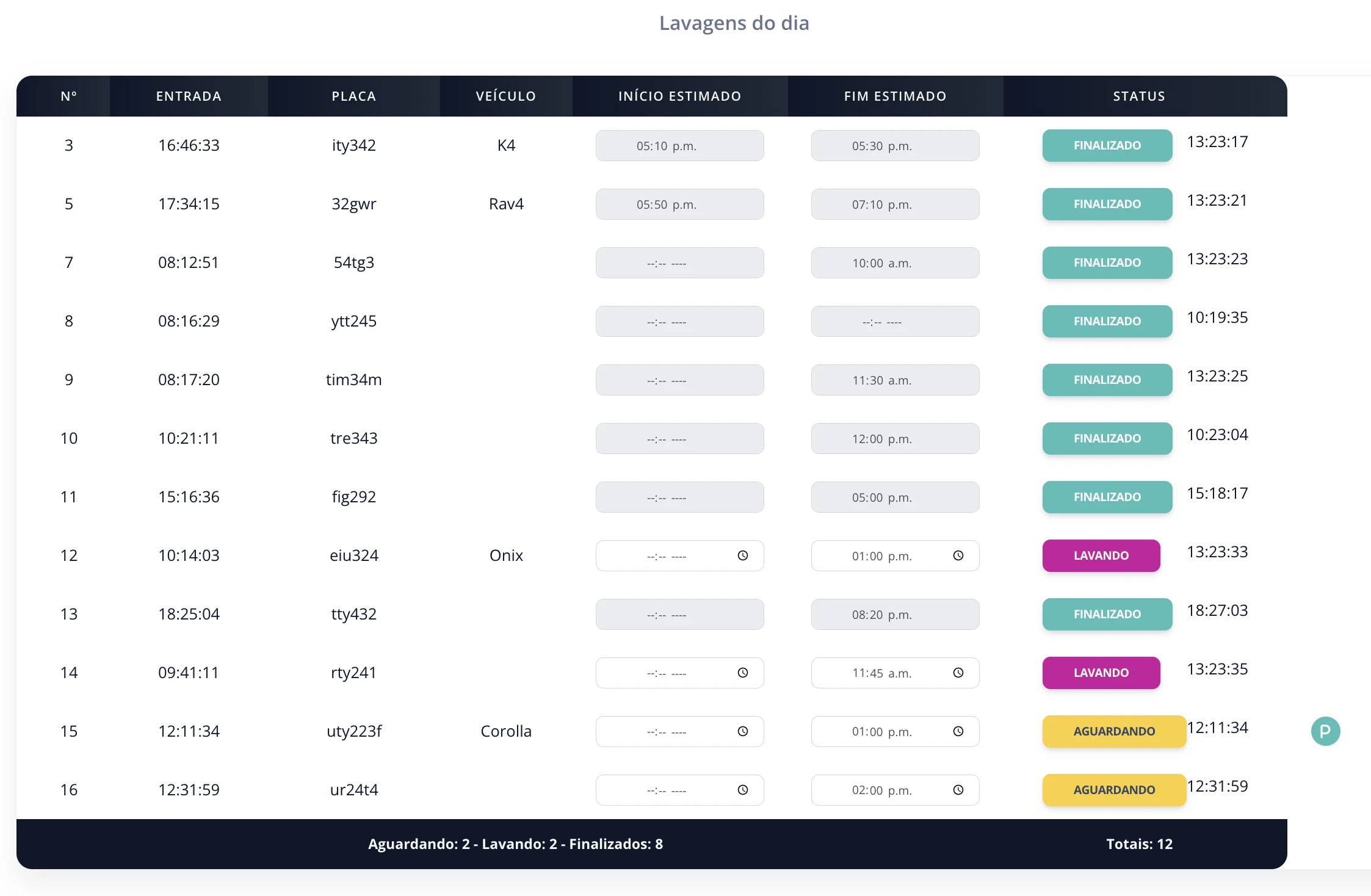The image size is (1371, 896).
Task: Click row number 10
Action: pos(69,438)
